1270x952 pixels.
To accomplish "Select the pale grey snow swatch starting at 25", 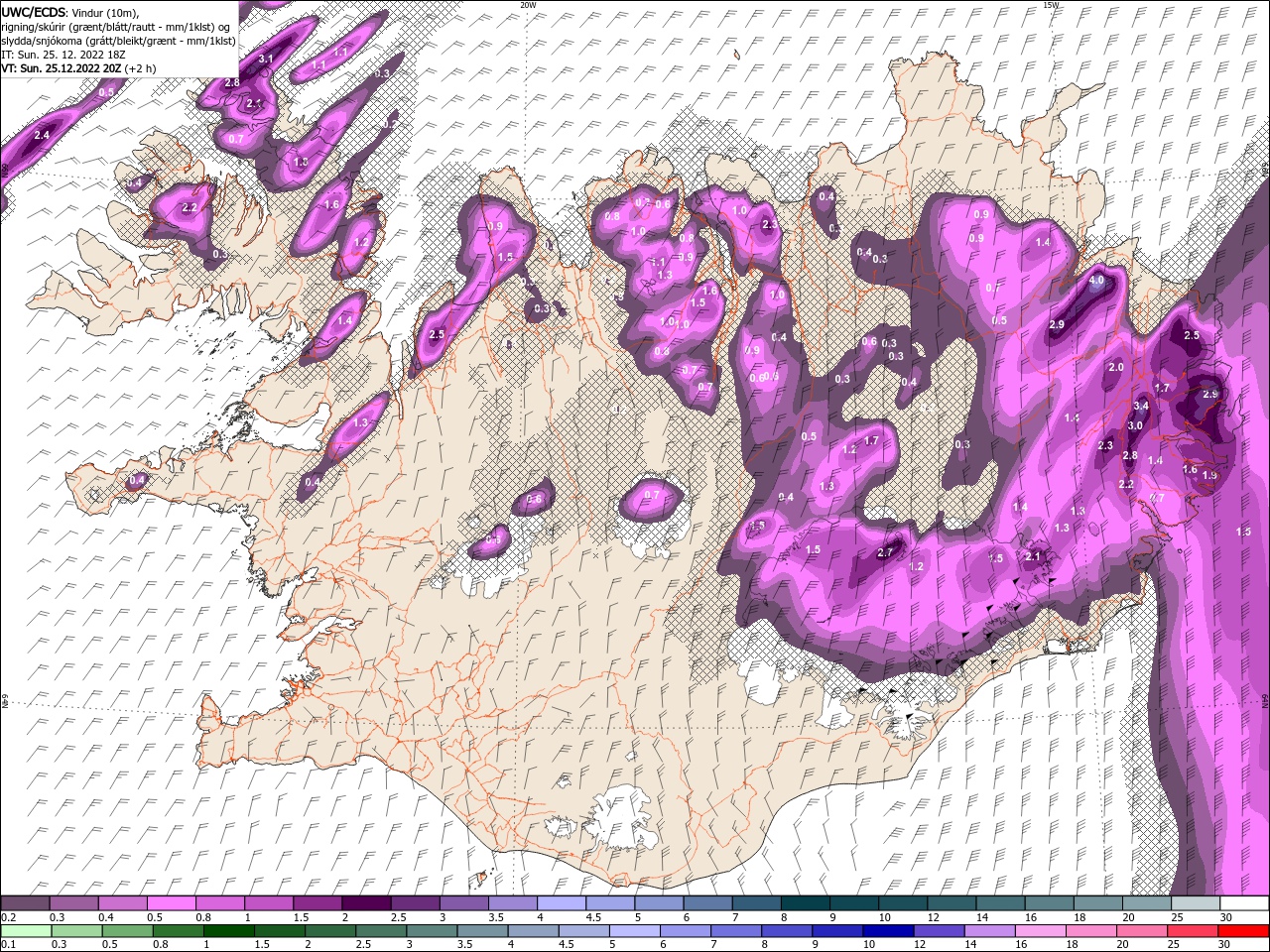I will [x=1195, y=903].
